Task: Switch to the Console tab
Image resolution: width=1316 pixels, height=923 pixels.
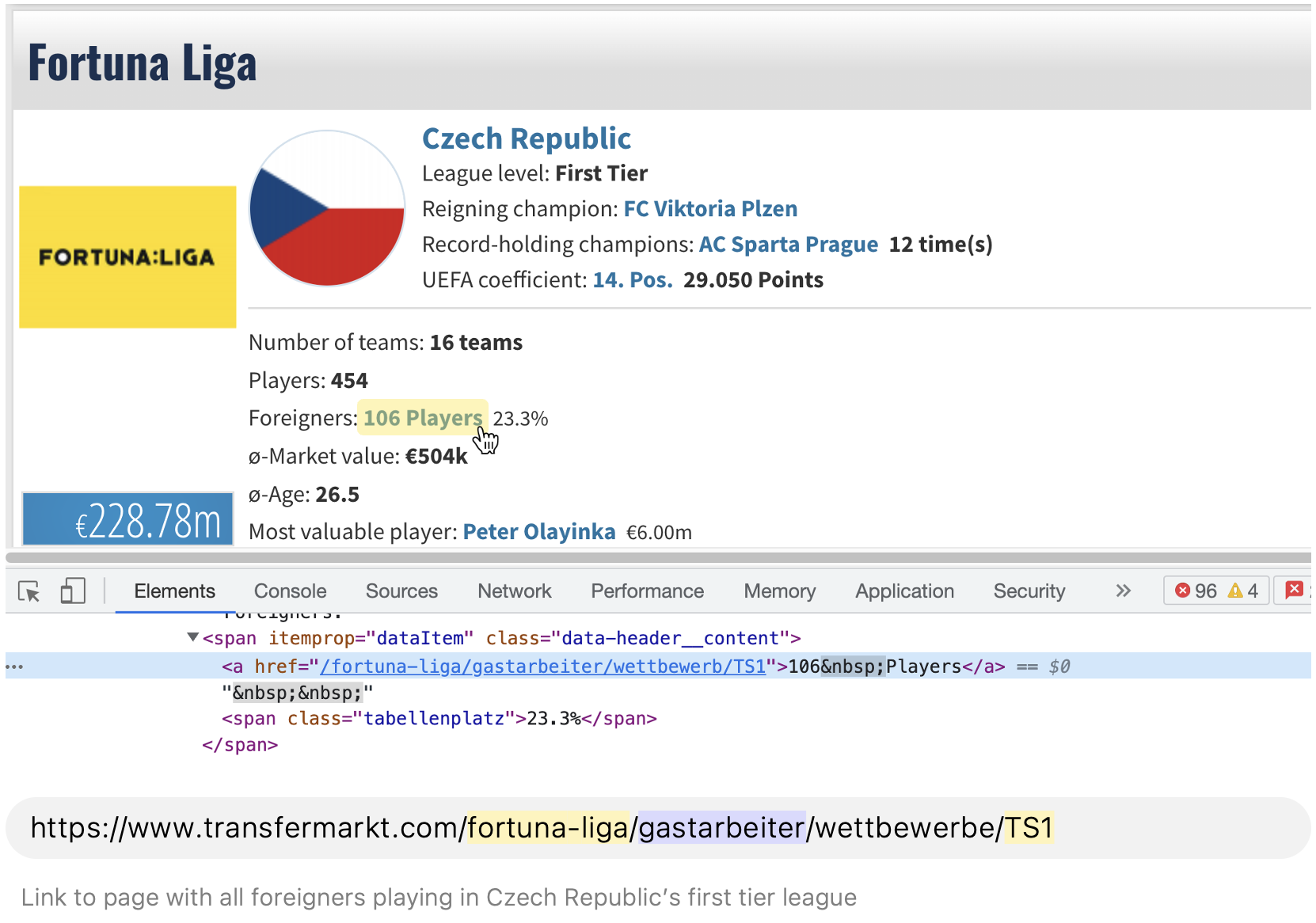Action: click(290, 591)
